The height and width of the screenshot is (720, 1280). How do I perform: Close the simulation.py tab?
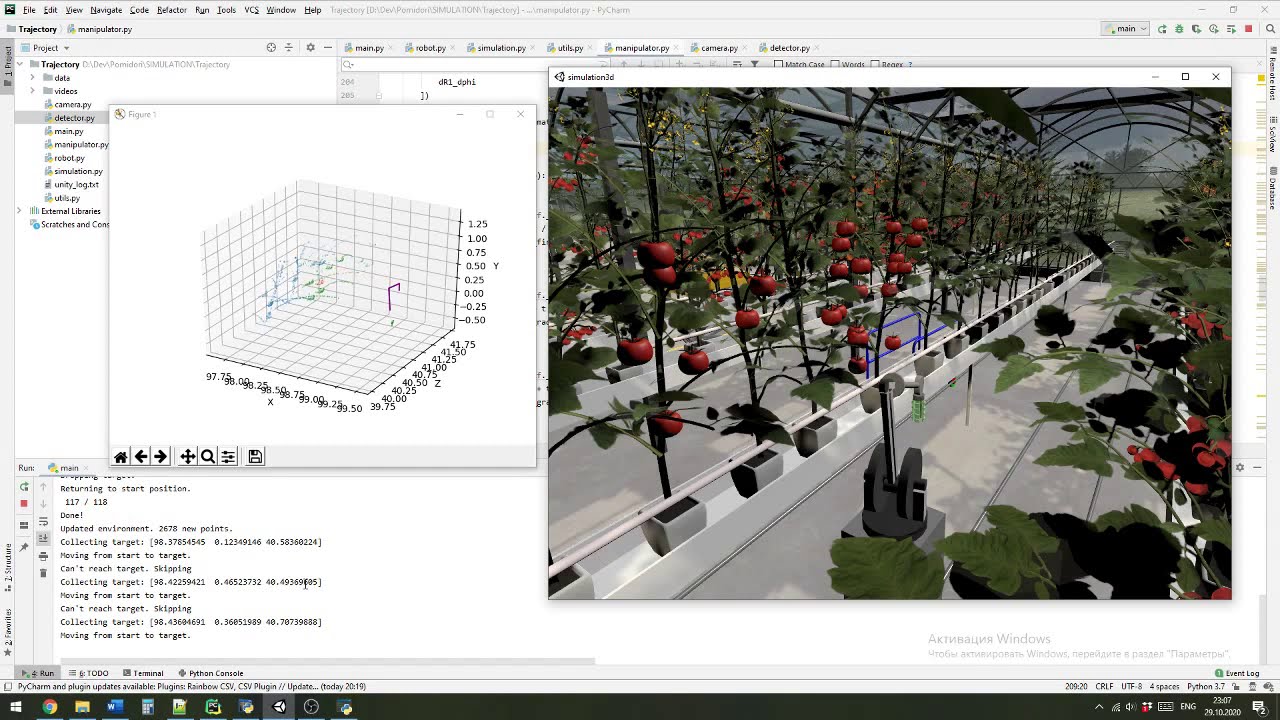(531, 48)
